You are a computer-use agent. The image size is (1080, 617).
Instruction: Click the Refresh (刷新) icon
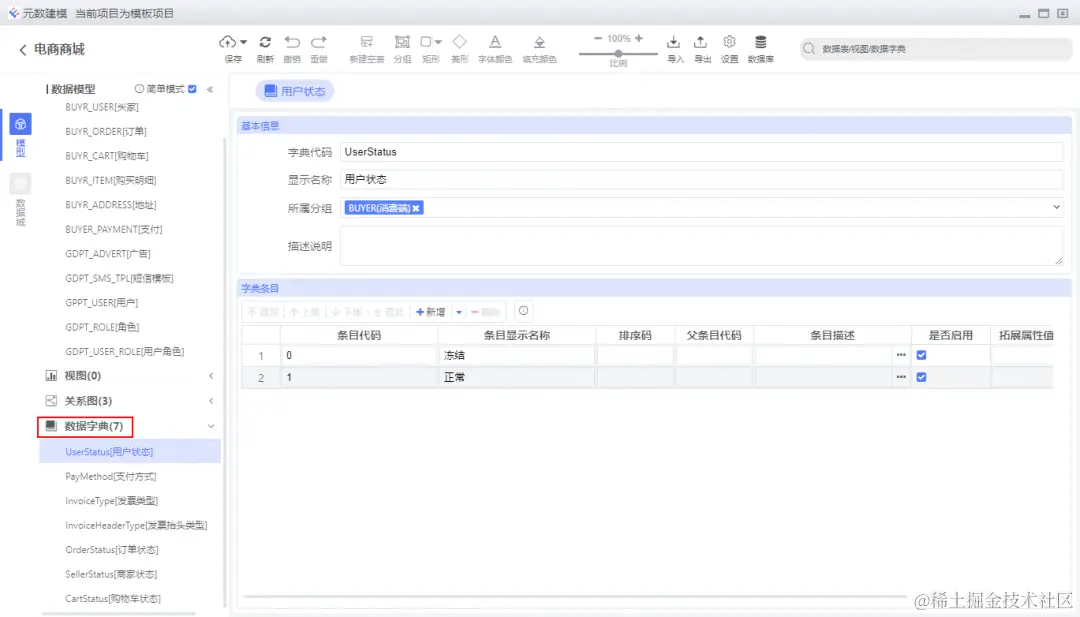(265, 42)
